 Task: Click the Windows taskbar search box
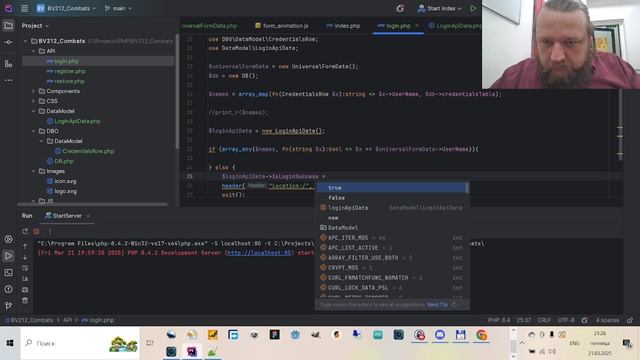(80, 343)
